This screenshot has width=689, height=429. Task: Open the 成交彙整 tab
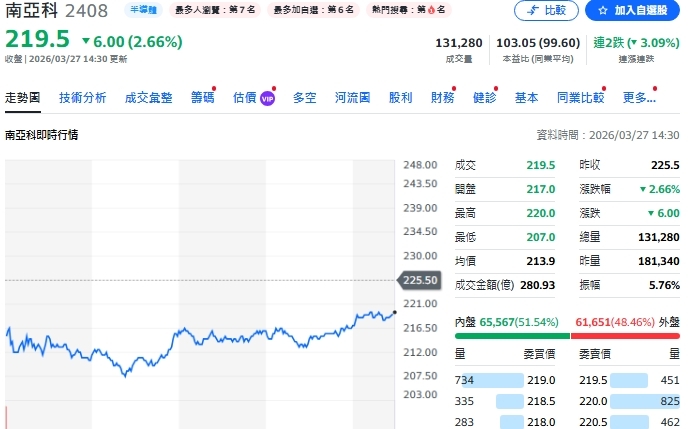148,98
